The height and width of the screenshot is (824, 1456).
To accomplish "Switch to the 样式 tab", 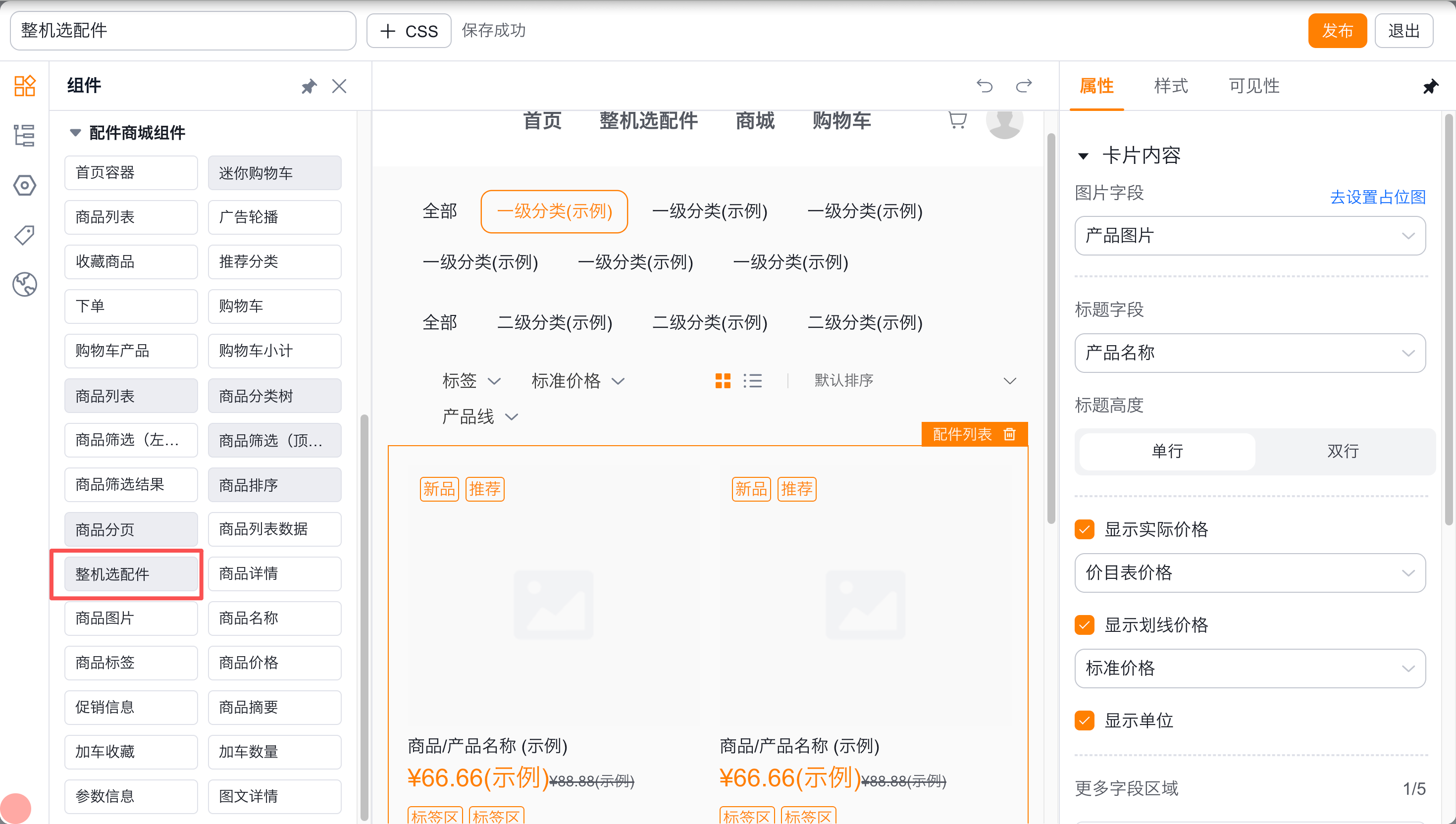I will 1171,86.
